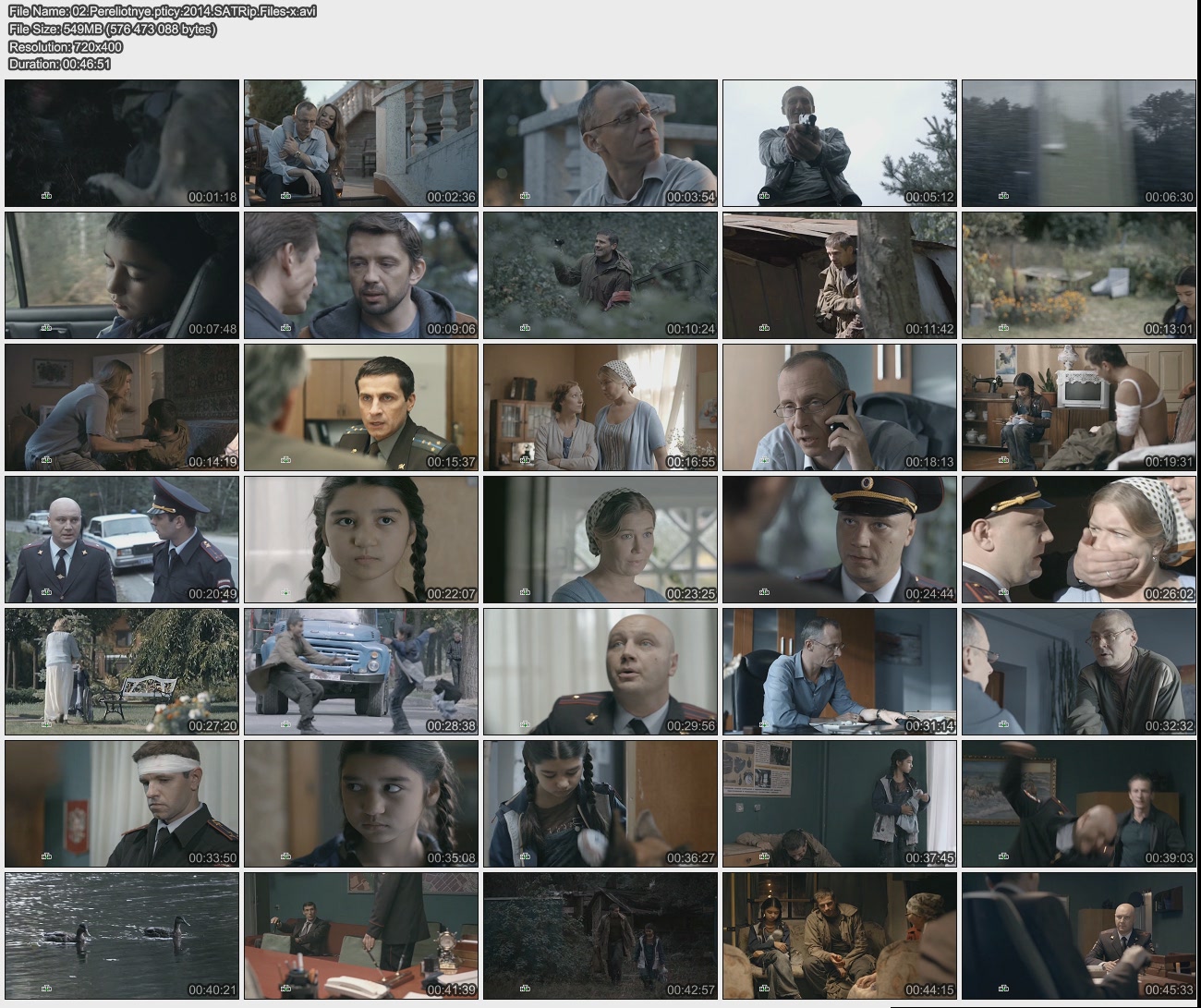
Task: Click the 00:15:37 uniformed officer in office thumbnail
Action: point(360,407)
